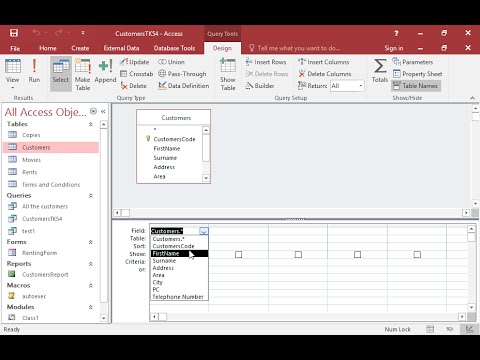Collapse the Tables group

pyautogui.click(x=90, y=124)
